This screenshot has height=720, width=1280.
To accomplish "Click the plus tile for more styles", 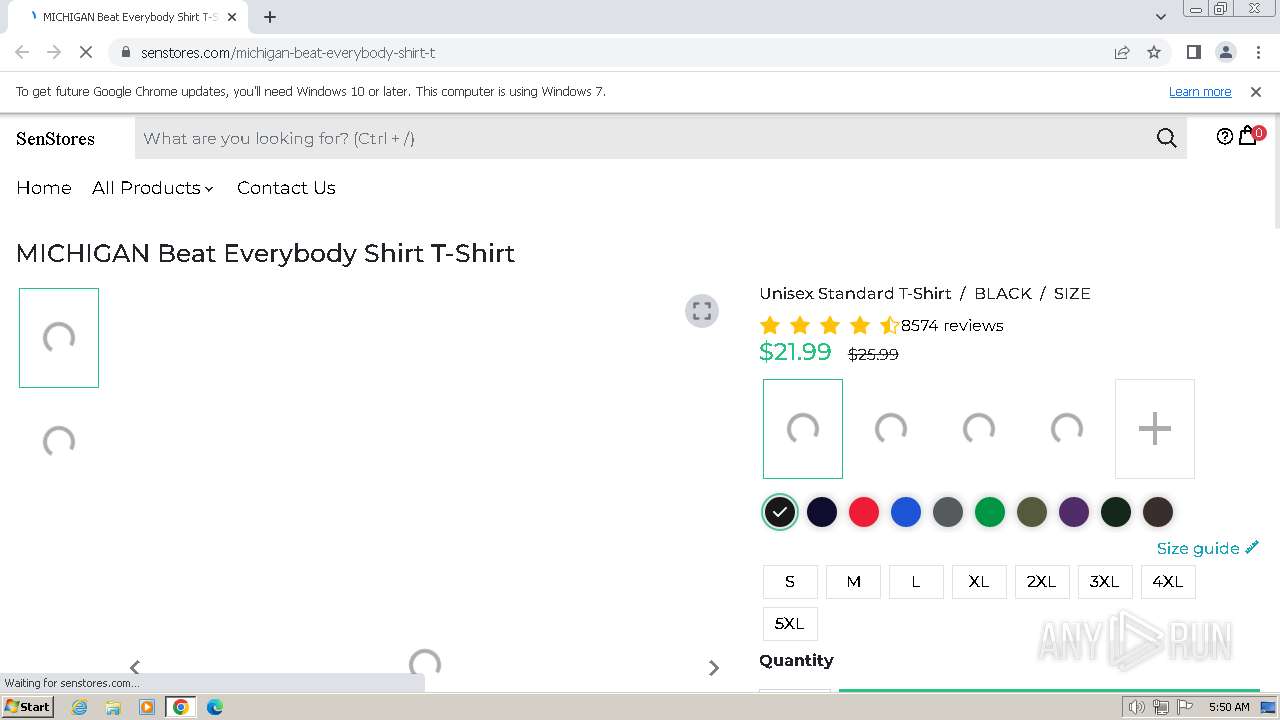I will (1155, 429).
